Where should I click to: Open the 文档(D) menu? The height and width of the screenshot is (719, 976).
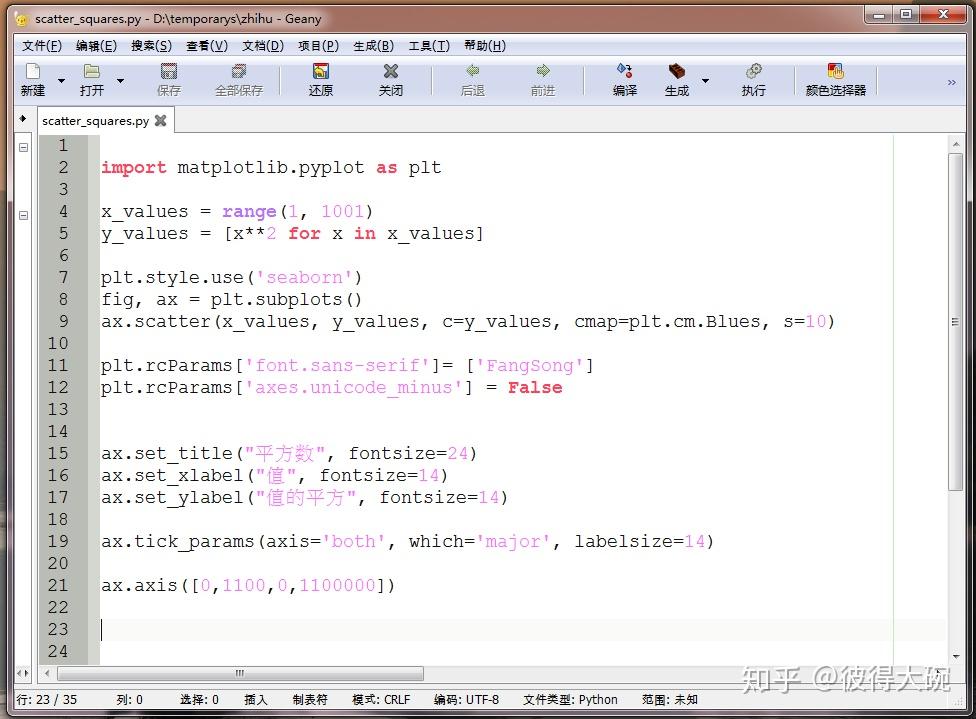point(263,45)
